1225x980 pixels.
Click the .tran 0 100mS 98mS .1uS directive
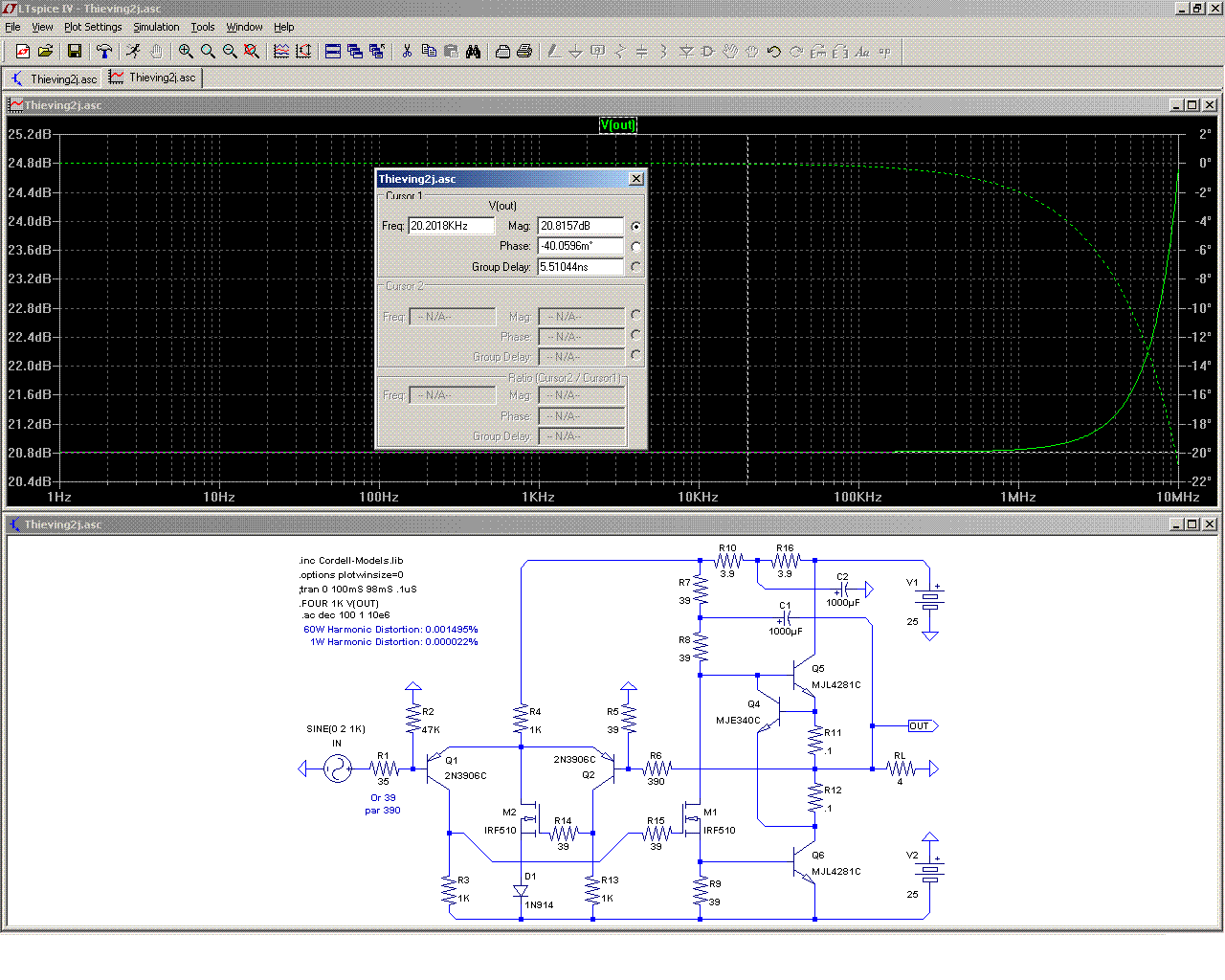point(358,590)
